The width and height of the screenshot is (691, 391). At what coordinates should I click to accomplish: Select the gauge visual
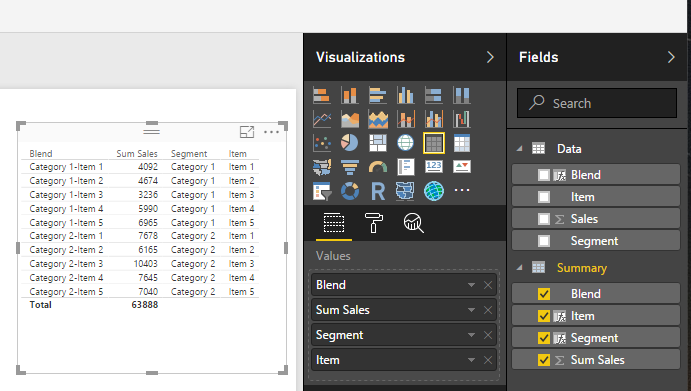(378, 167)
